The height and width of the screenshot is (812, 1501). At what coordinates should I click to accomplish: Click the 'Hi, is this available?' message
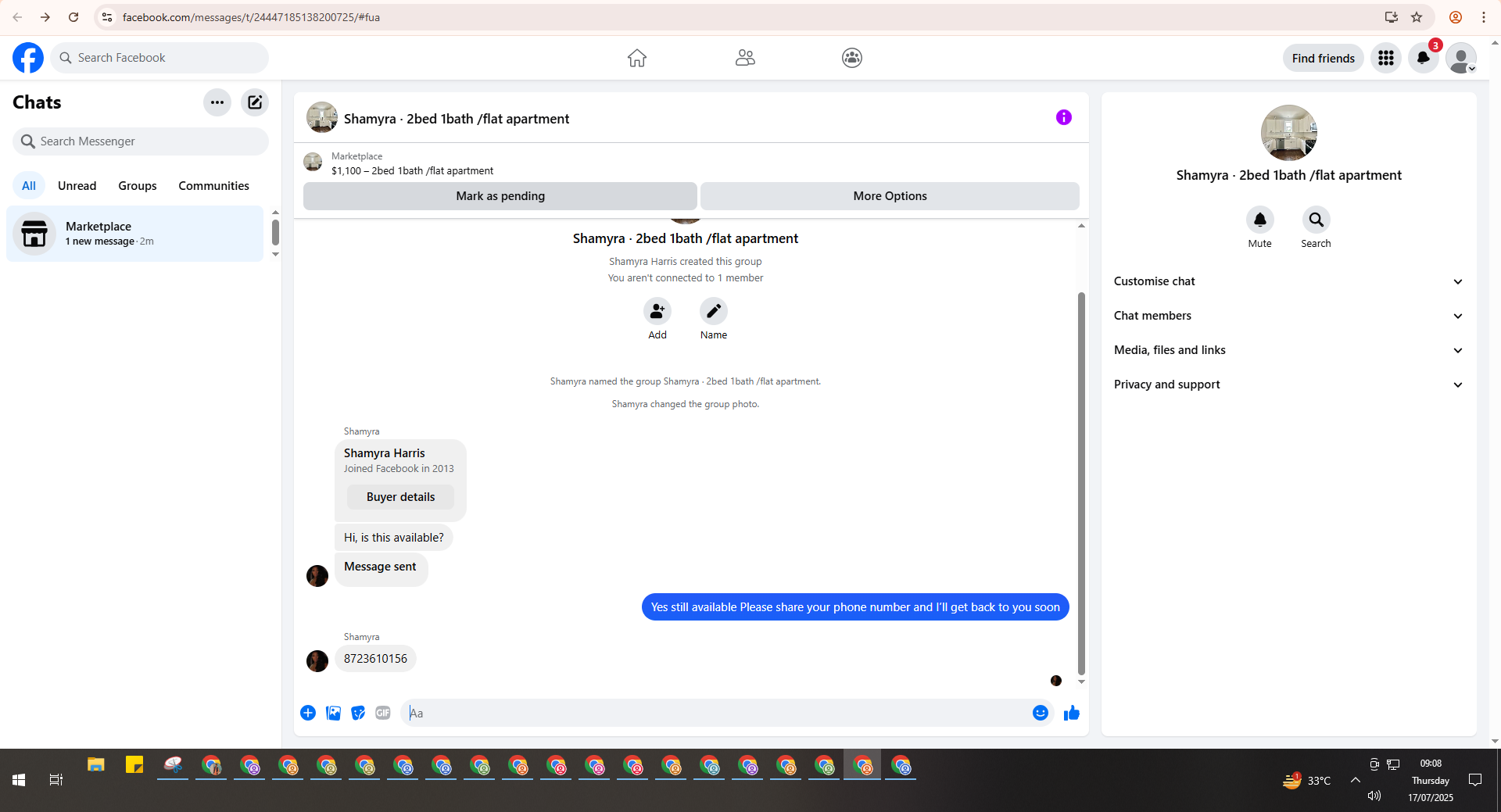(x=394, y=538)
